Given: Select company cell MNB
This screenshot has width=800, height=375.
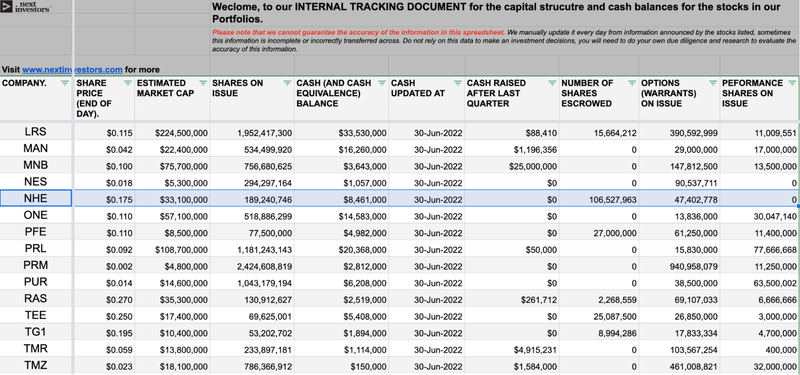Looking at the screenshot, I should [x=35, y=165].
